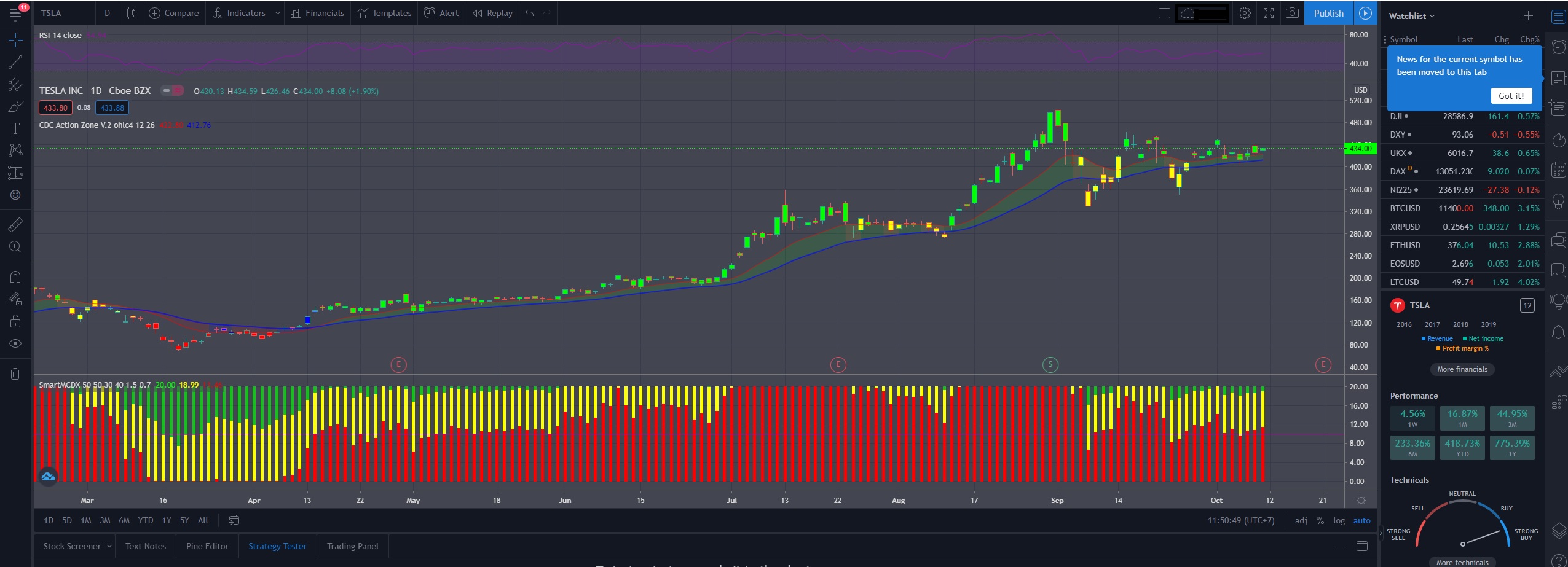The height and width of the screenshot is (567, 1568).
Task: Click the blue 433.88 buy price button
Action: 112,108
